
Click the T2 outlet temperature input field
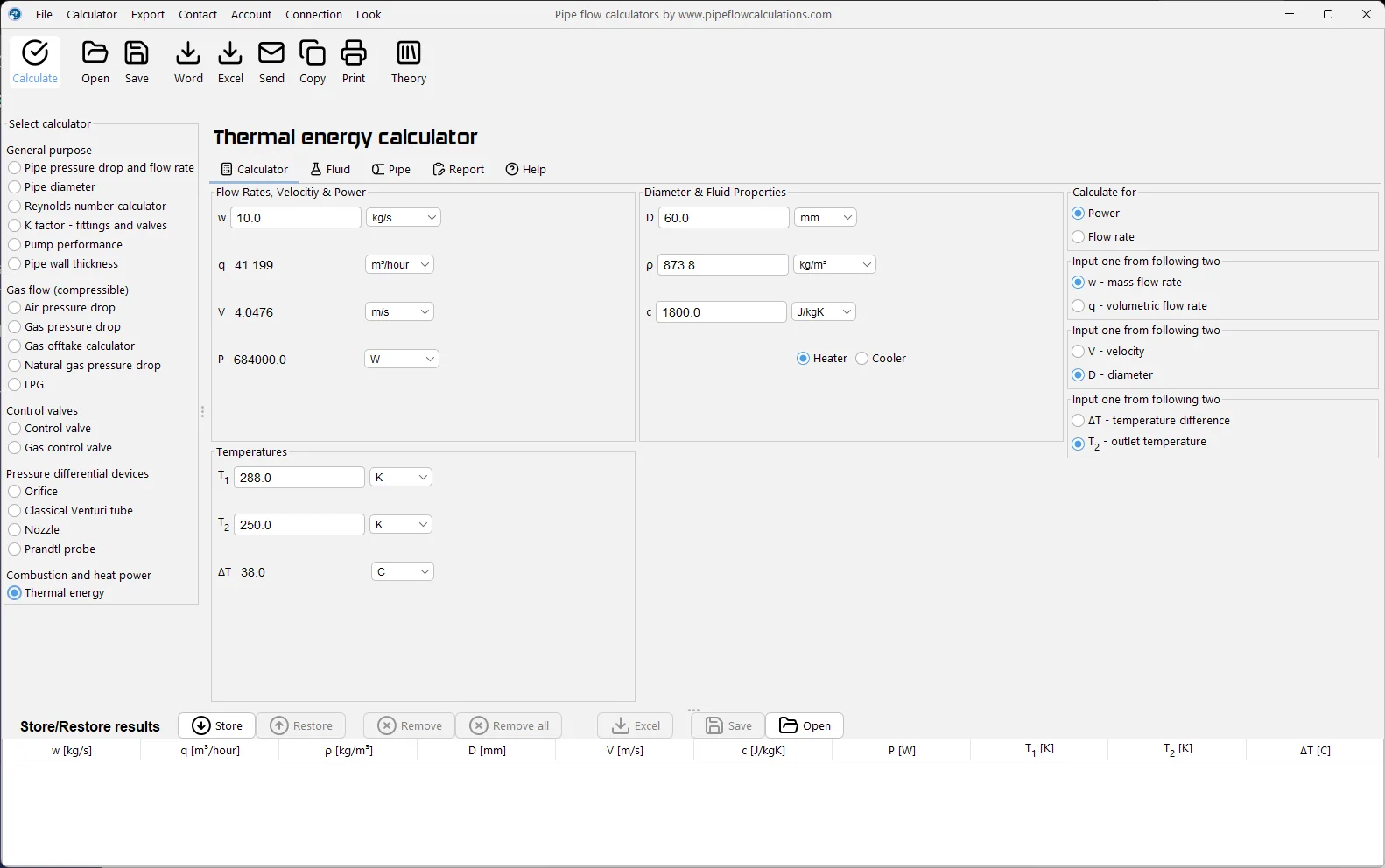pos(299,525)
